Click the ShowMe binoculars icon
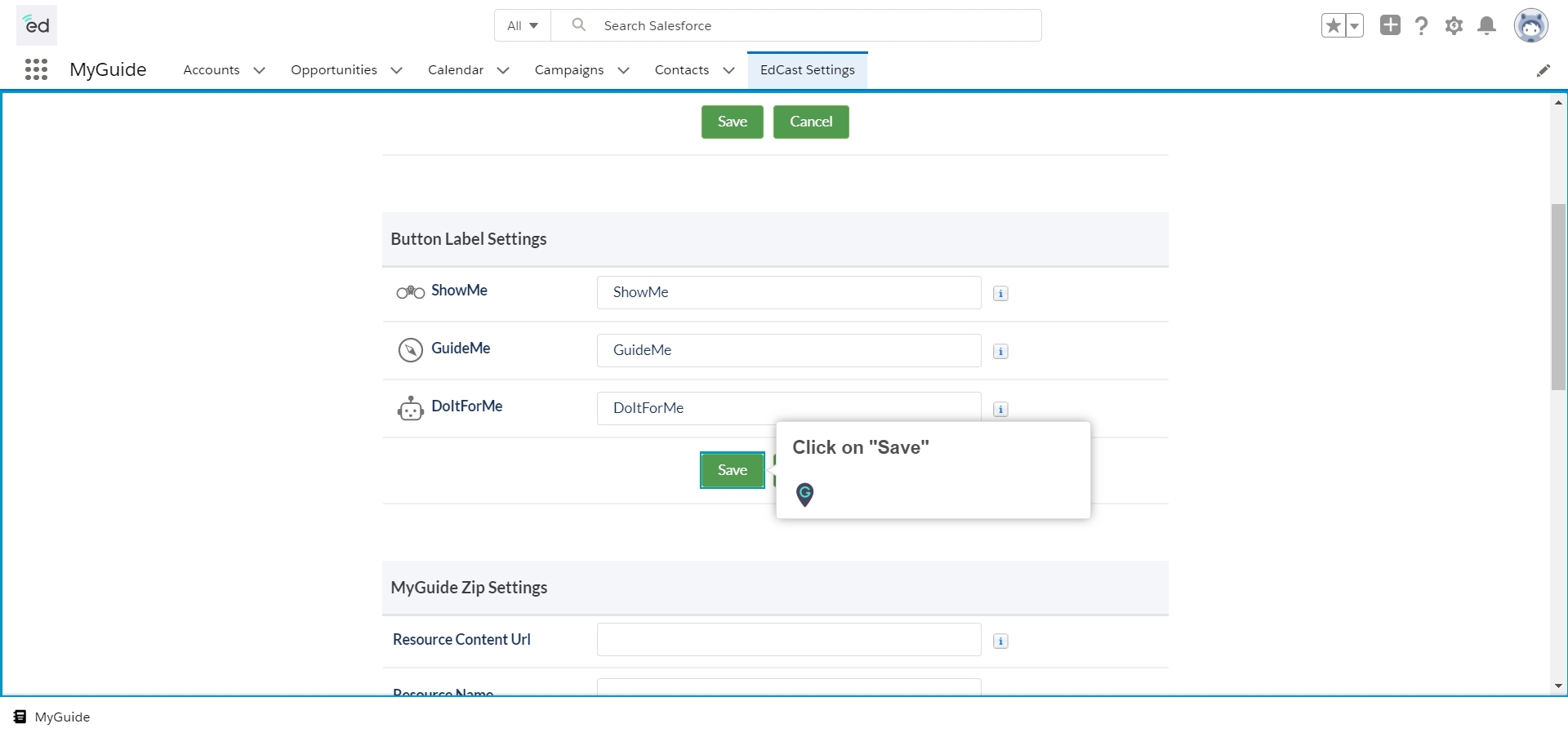This screenshot has height=737, width=1568. 410,292
